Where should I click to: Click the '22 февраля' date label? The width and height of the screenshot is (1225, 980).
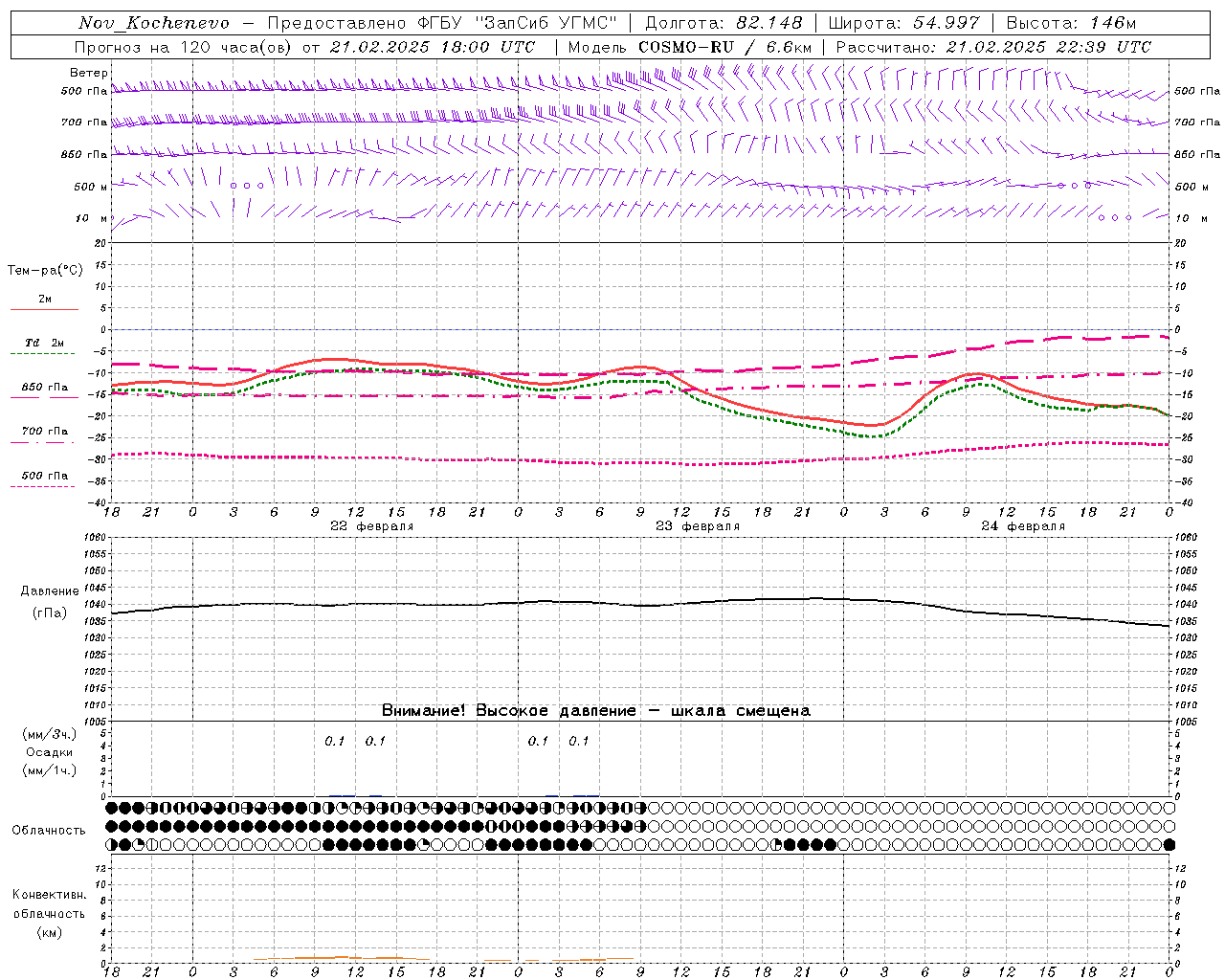click(x=372, y=526)
